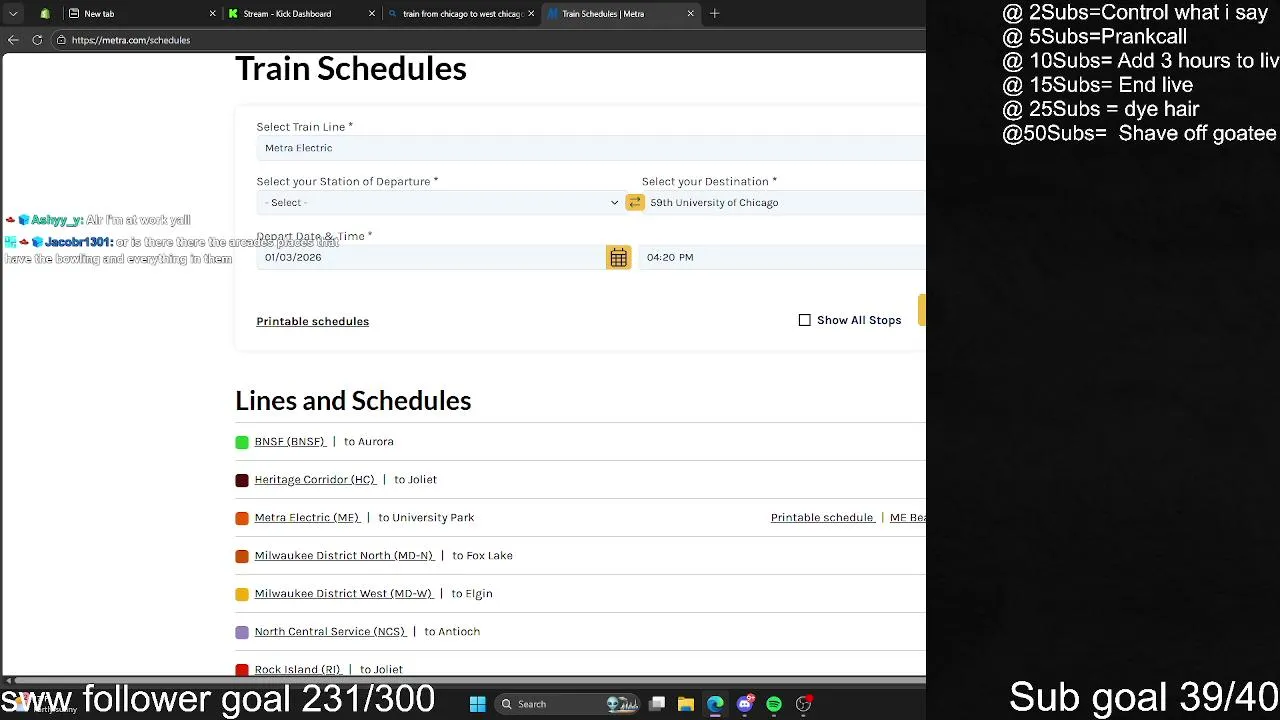1280x720 pixels.
Task: Enable the Show All Stops checkbox
Action: 805,320
